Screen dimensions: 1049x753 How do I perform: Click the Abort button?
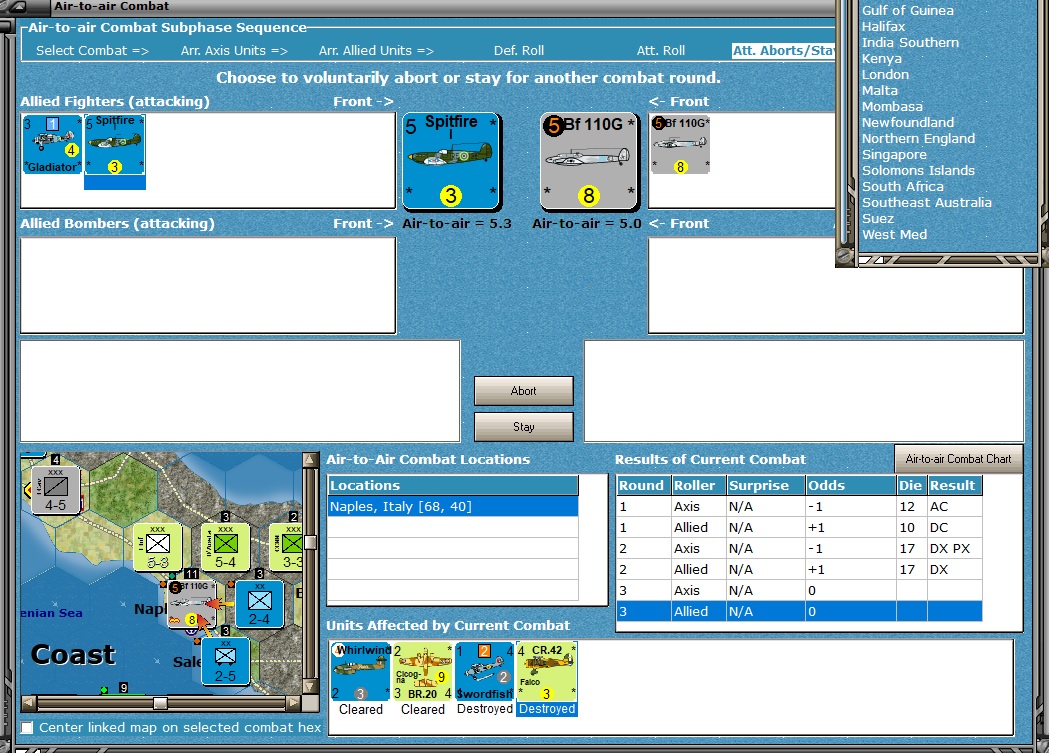tap(524, 391)
